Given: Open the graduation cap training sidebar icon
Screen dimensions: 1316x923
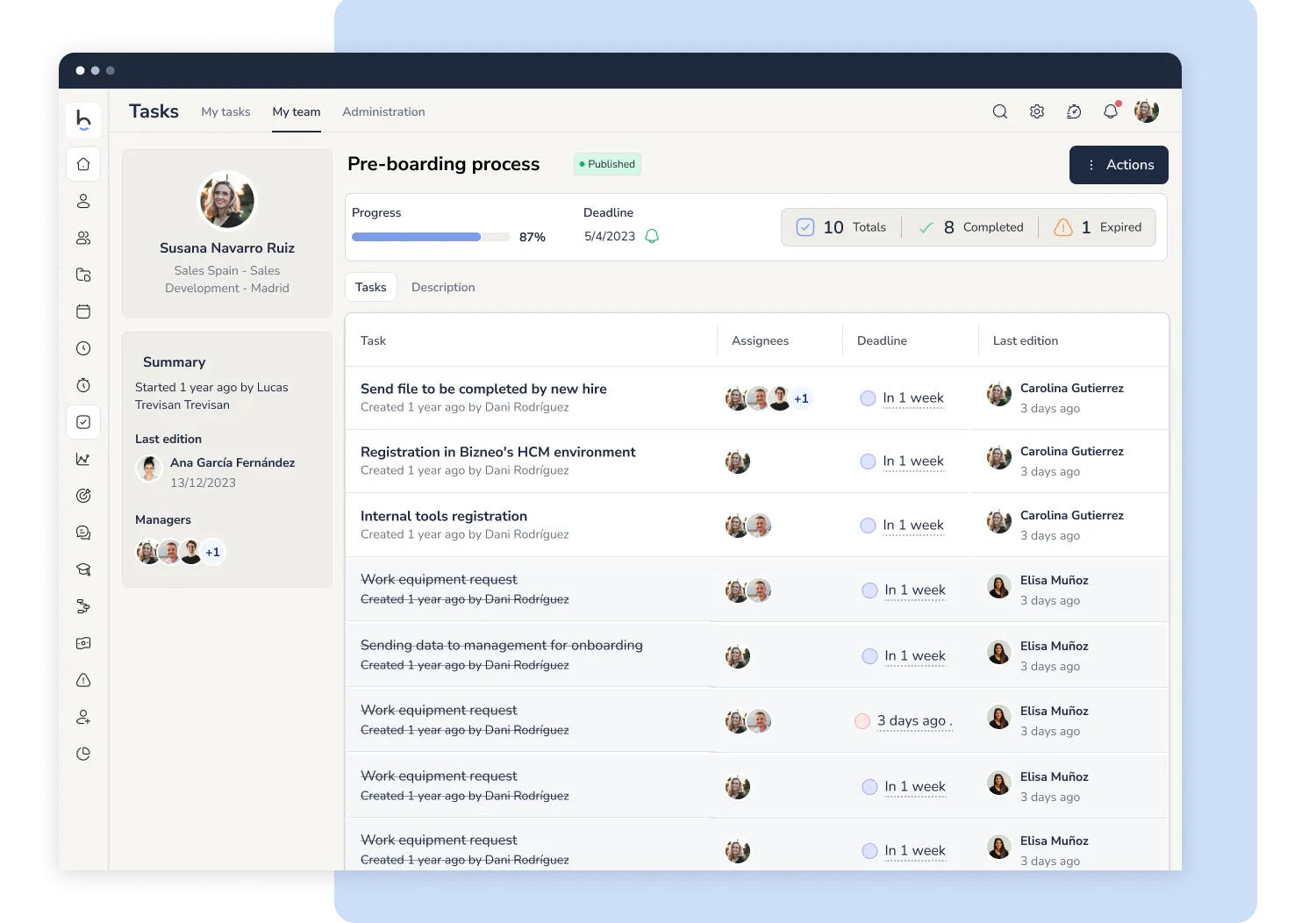Looking at the screenshot, I should [83, 569].
